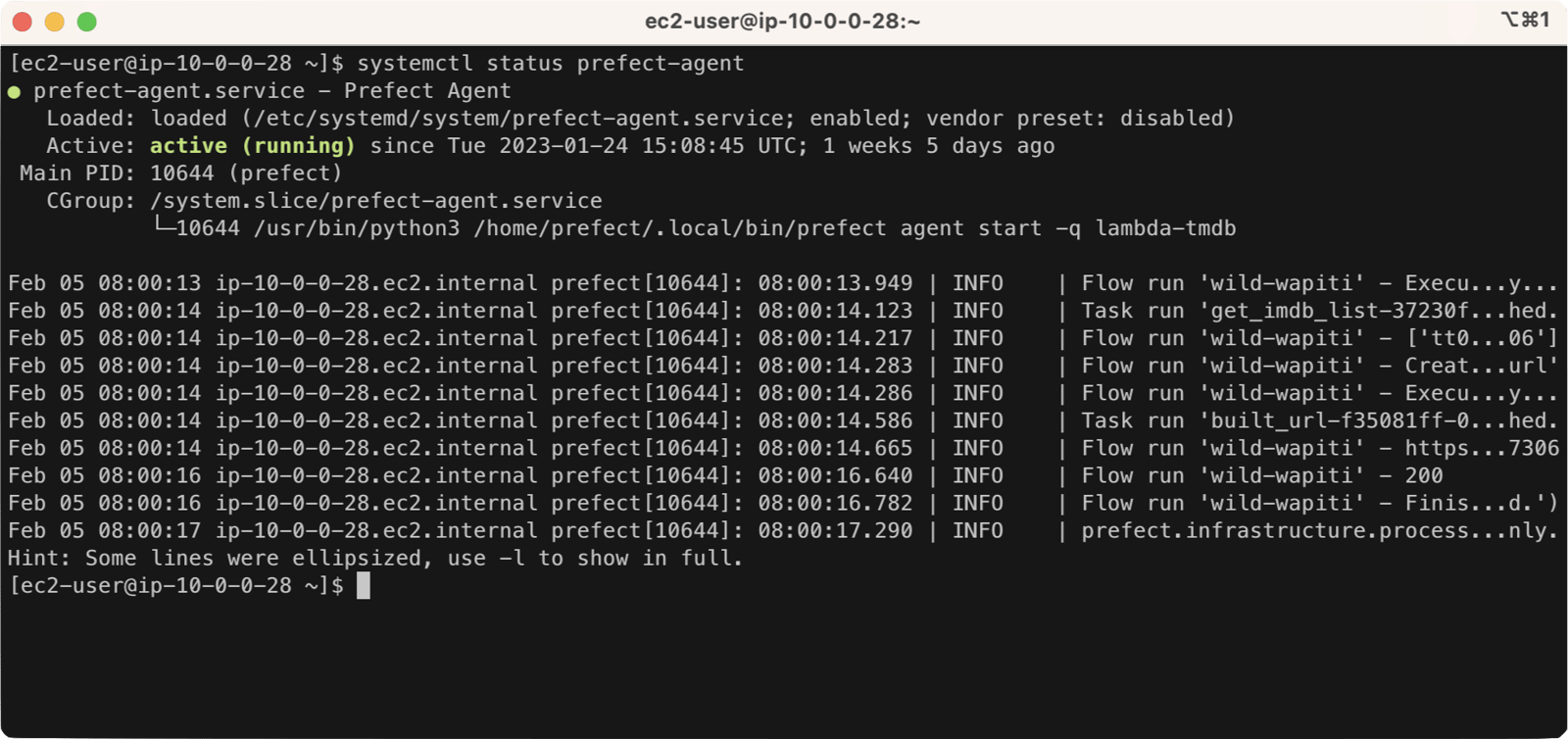
Task: Place cursor at the shell prompt
Action: click(x=365, y=585)
